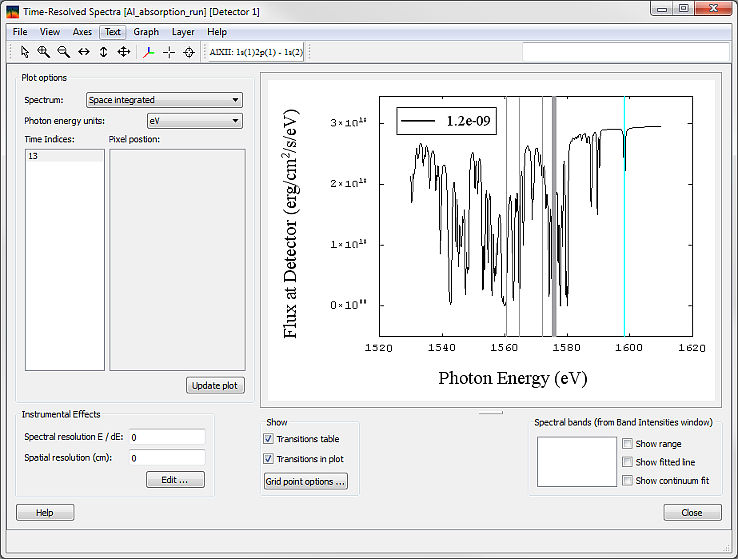Enable the Show fitted line checkbox
The height and width of the screenshot is (559, 738).
[x=627, y=462]
